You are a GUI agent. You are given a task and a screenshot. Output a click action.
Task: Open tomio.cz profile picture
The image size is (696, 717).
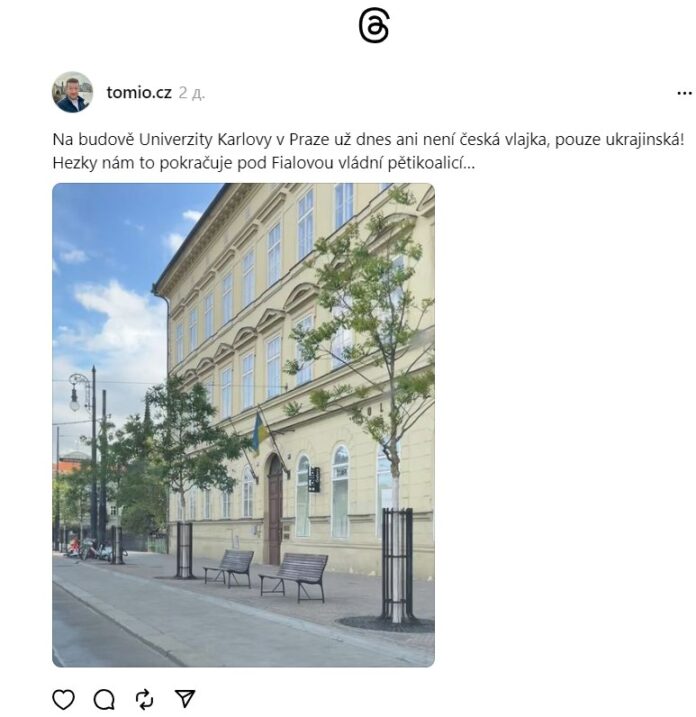pyautogui.click(x=72, y=92)
